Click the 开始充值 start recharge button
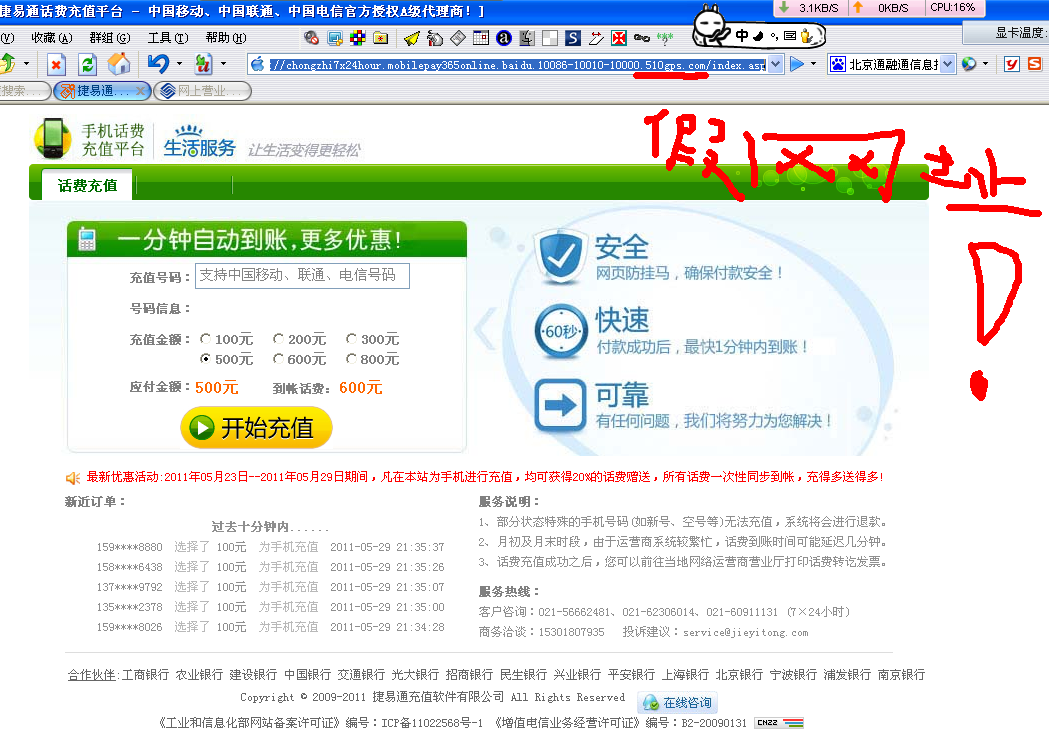This screenshot has height=745, width=1049. pos(256,427)
